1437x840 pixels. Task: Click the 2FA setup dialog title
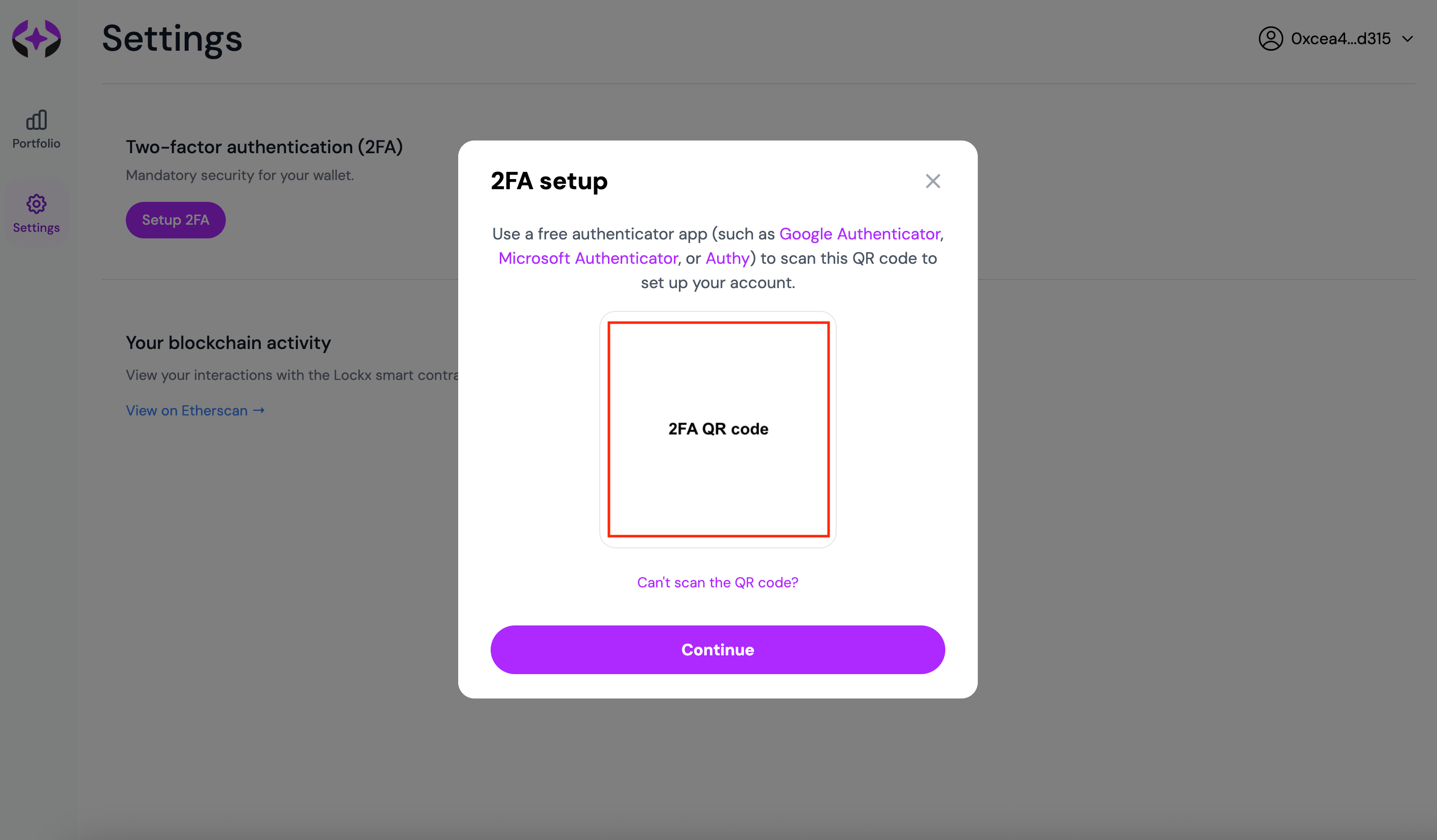point(549,181)
